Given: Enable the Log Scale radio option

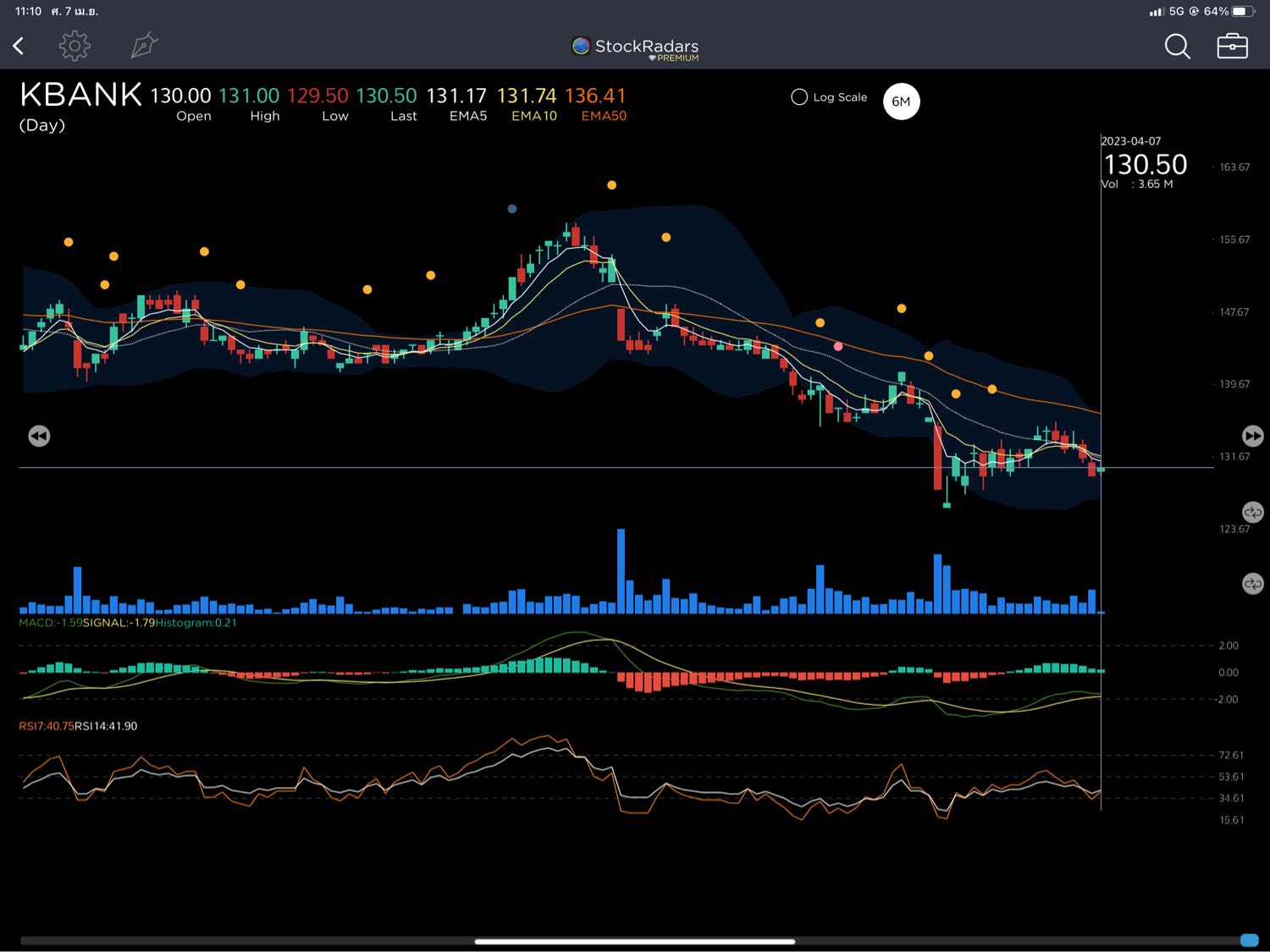Looking at the screenshot, I should (798, 97).
